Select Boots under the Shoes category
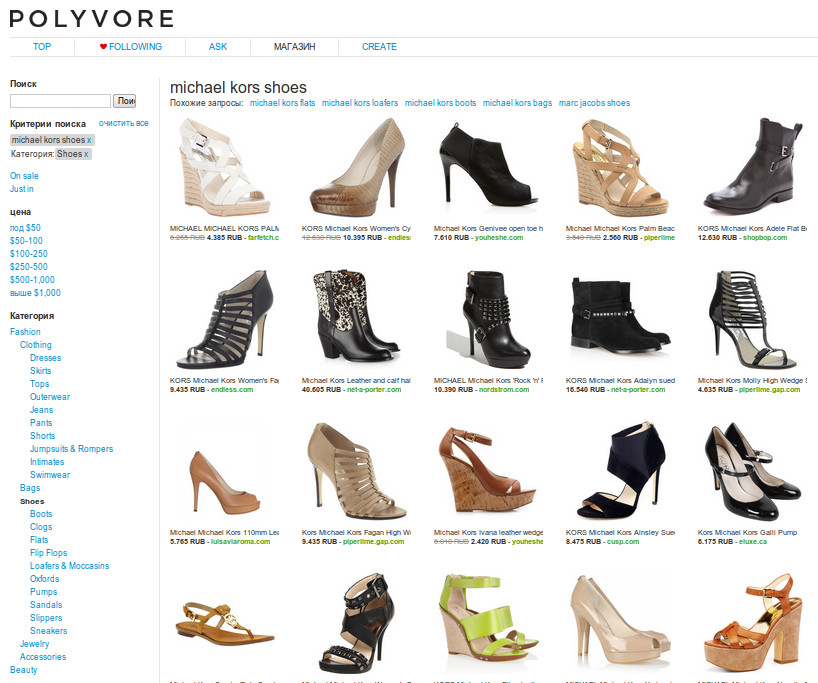This screenshot has height=683, width=818. coord(41,514)
